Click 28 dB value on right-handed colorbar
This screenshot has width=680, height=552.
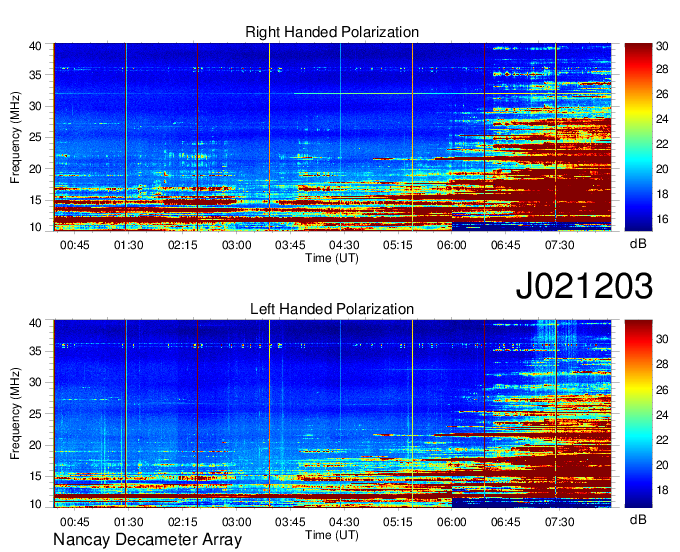tap(662, 69)
